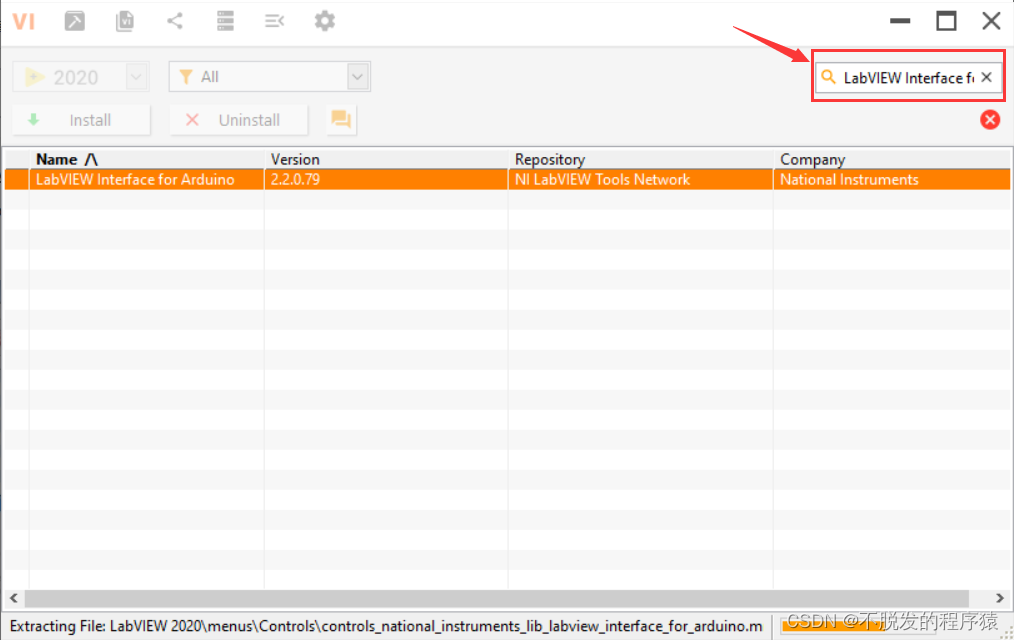
Task: Sort the list by the Company column
Action: click(892, 159)
